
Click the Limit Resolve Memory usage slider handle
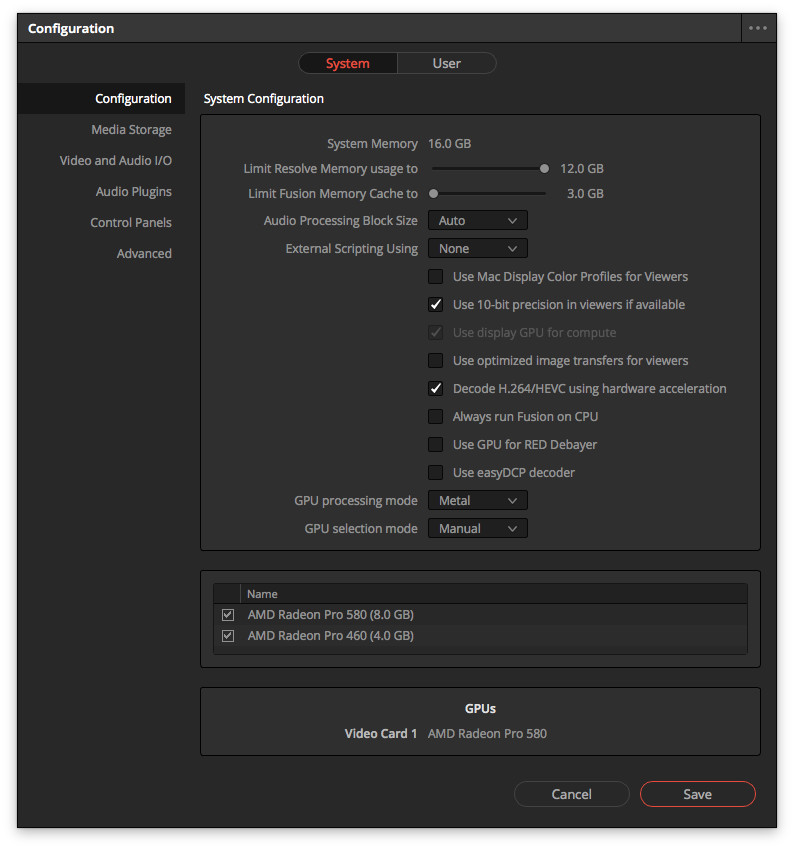tap(544, 169)
